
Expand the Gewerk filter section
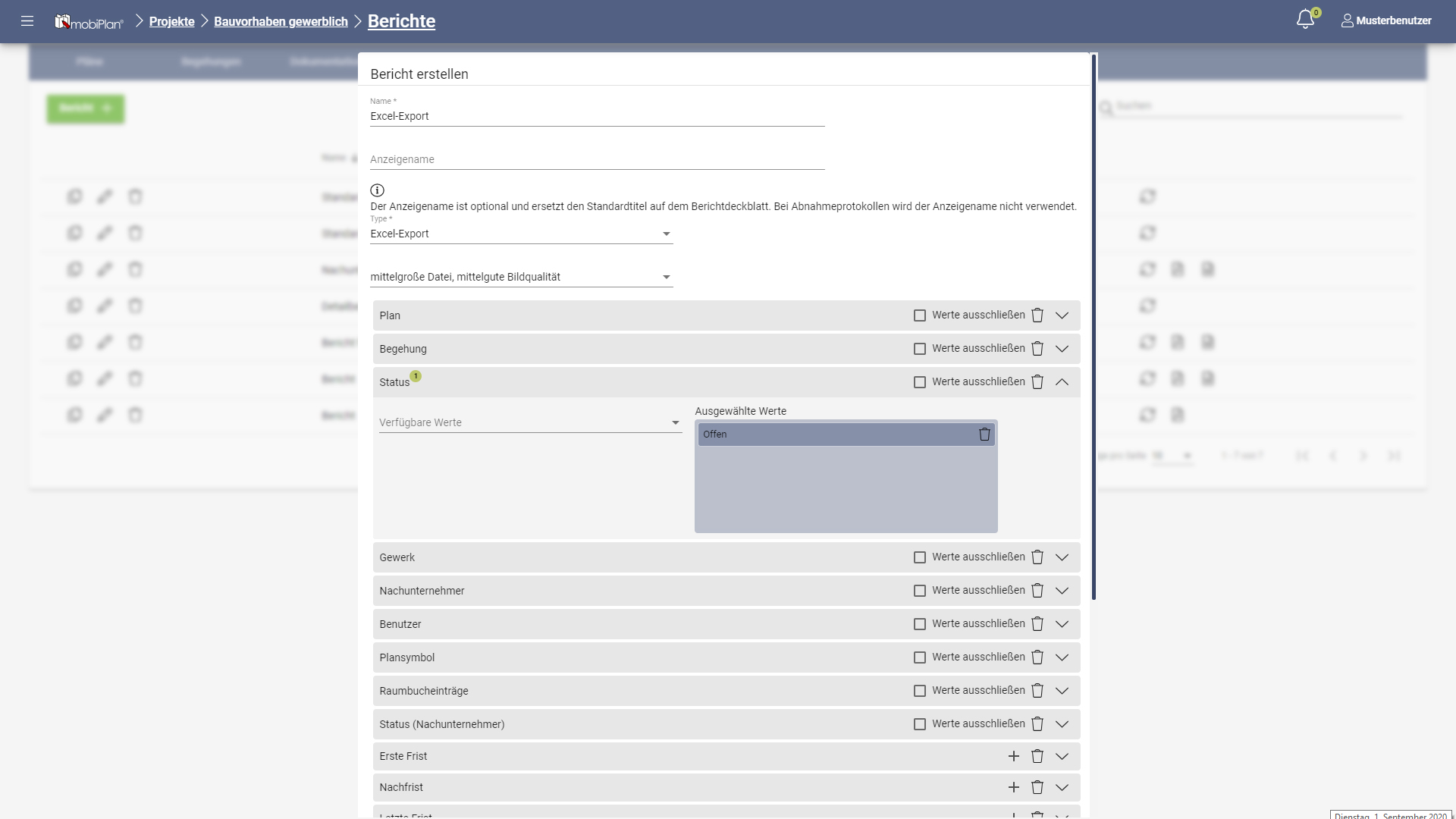click(1062, 557)
